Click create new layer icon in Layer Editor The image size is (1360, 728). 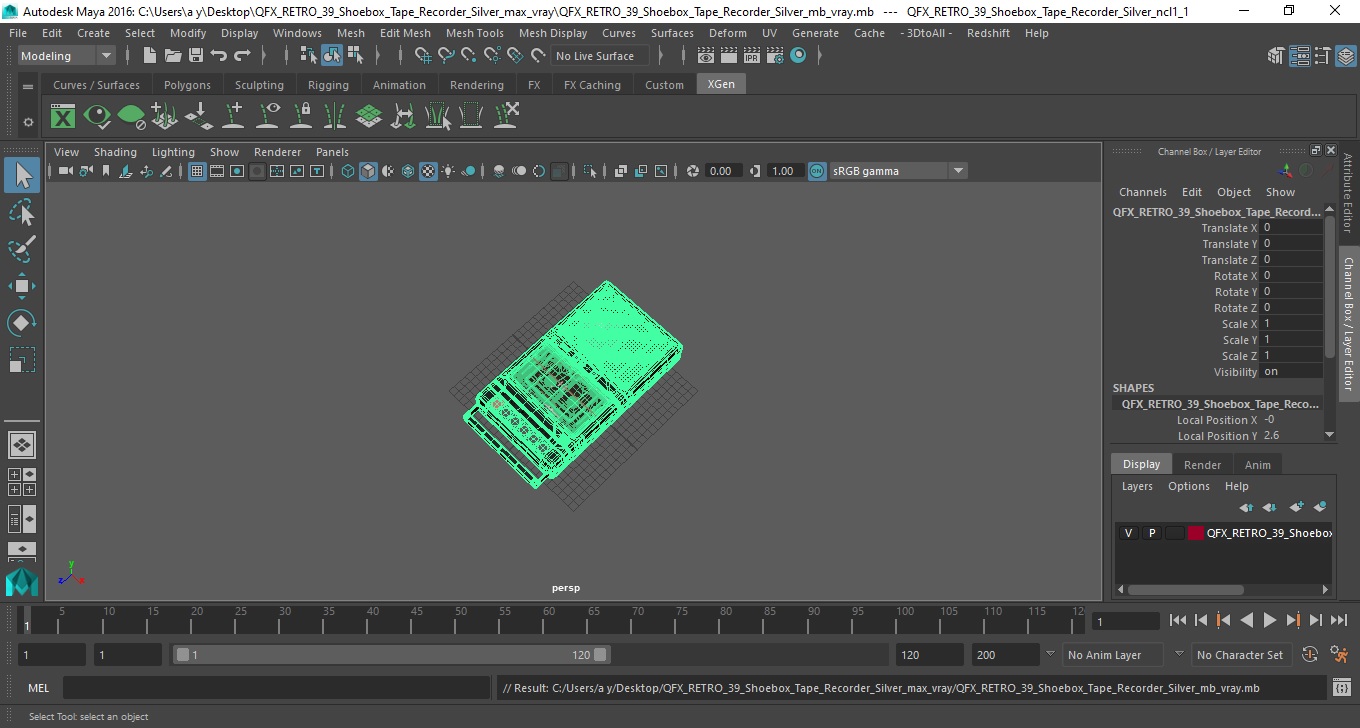click(1297, 507)
